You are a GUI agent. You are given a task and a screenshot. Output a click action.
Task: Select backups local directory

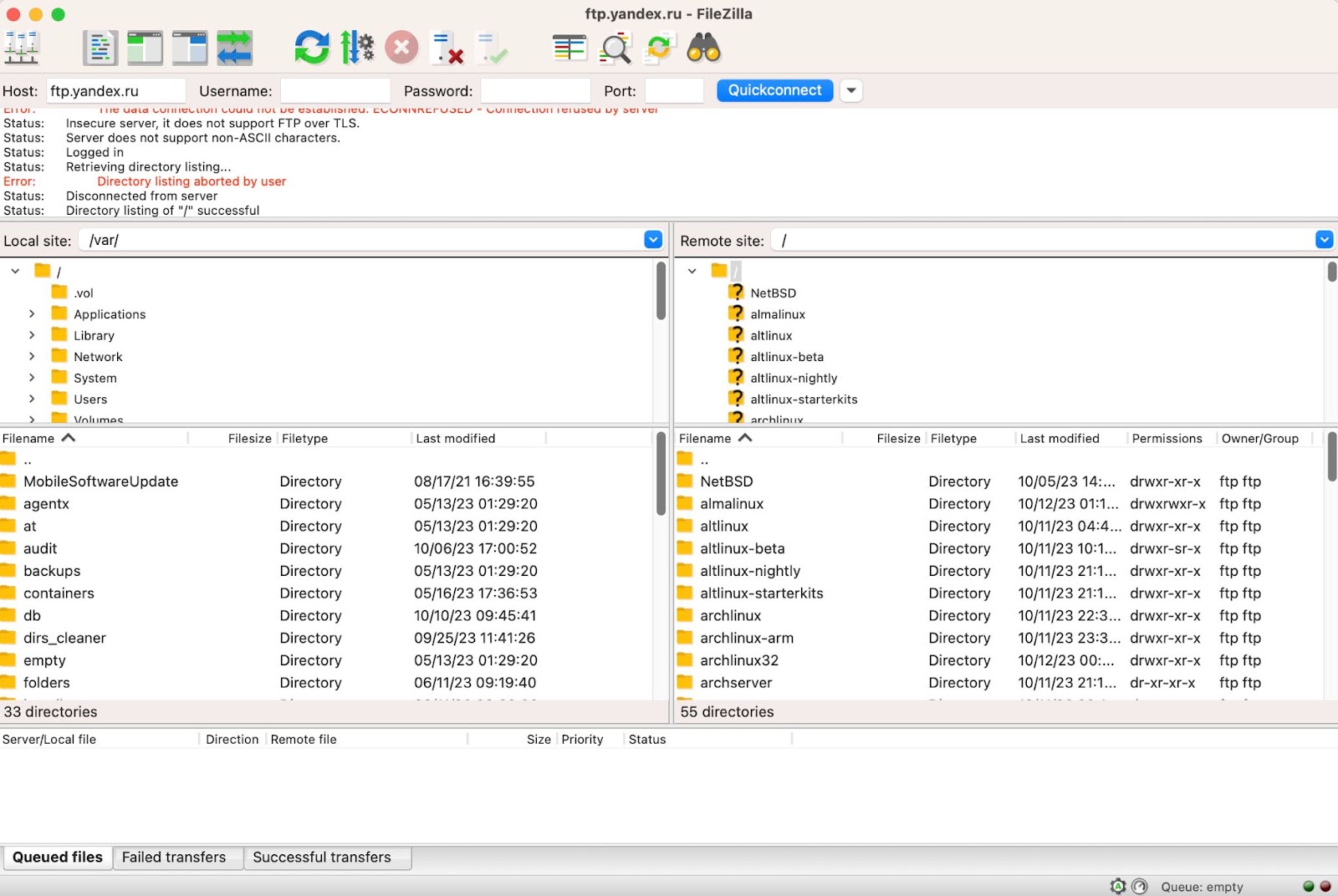[326, 571]
